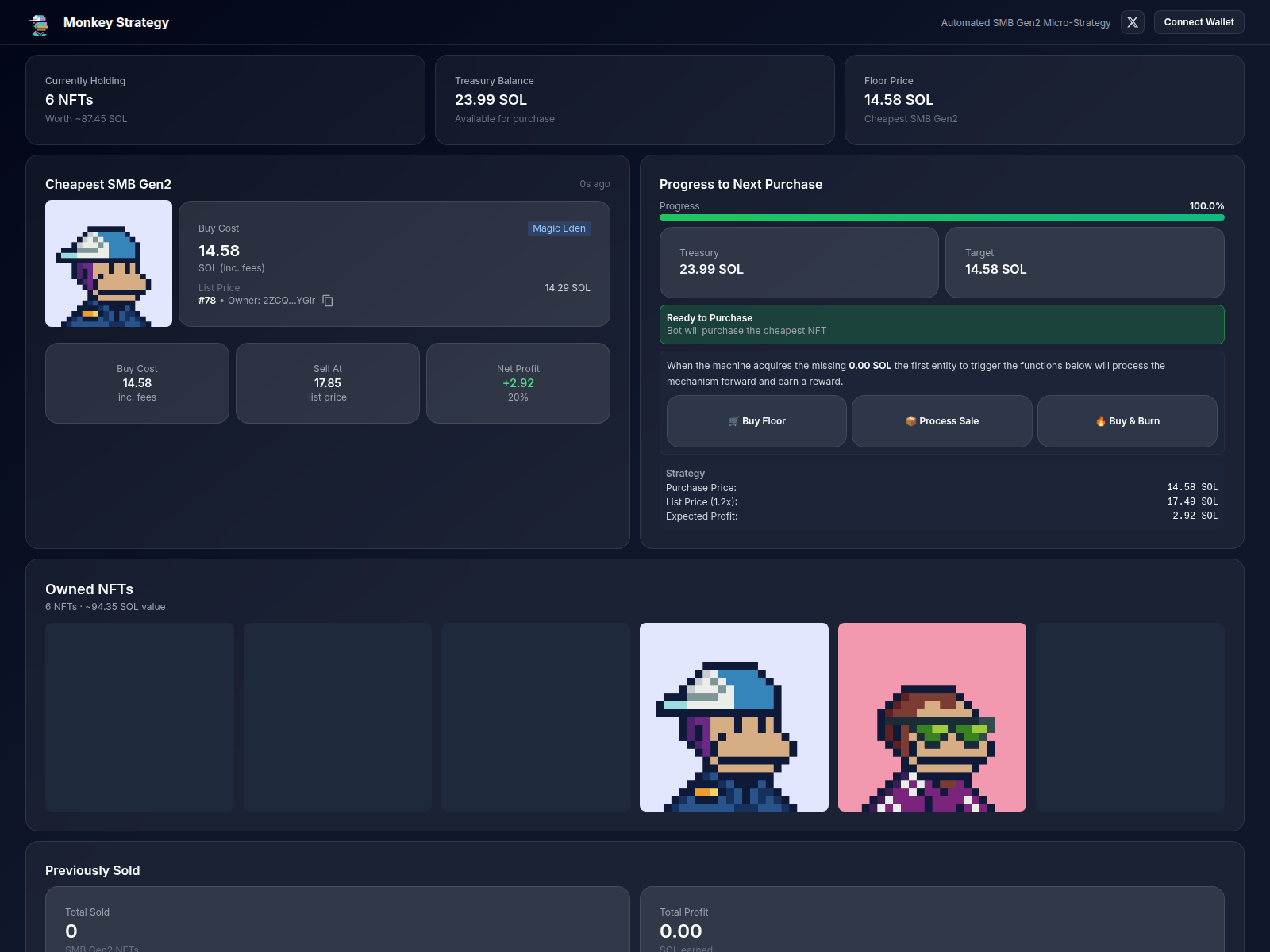Click the package icon on Process Sale

(909, 421)
